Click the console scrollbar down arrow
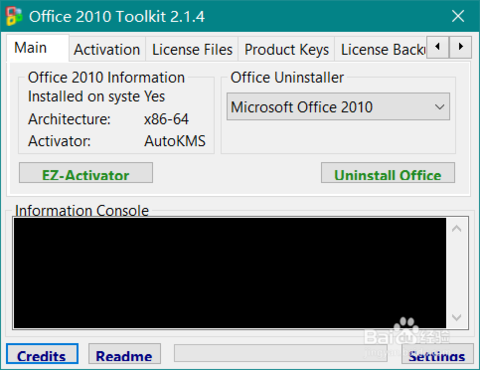 pyautogui.click(x=457, y=317)
